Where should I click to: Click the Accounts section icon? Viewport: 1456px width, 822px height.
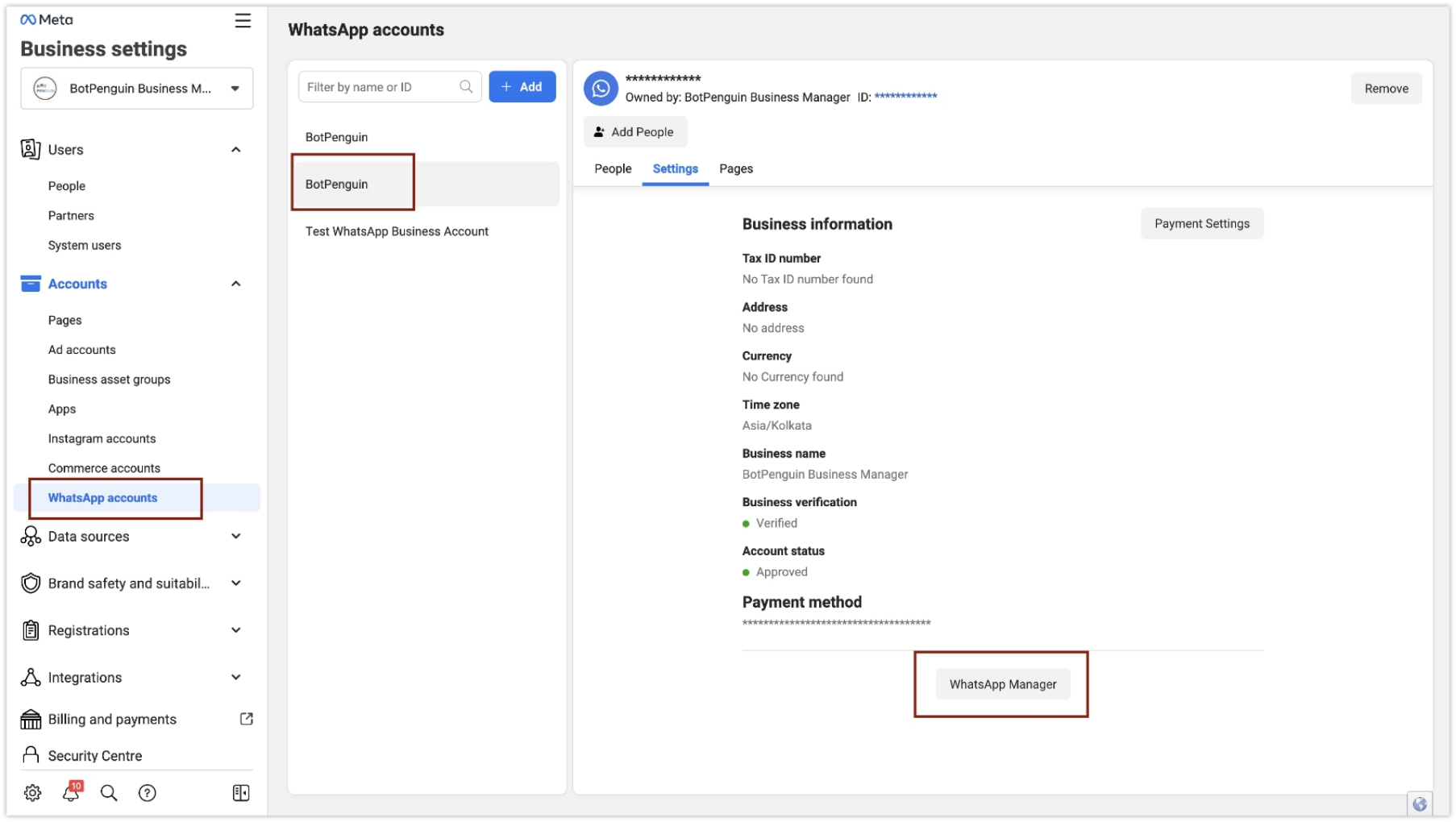tap(31, 284)
